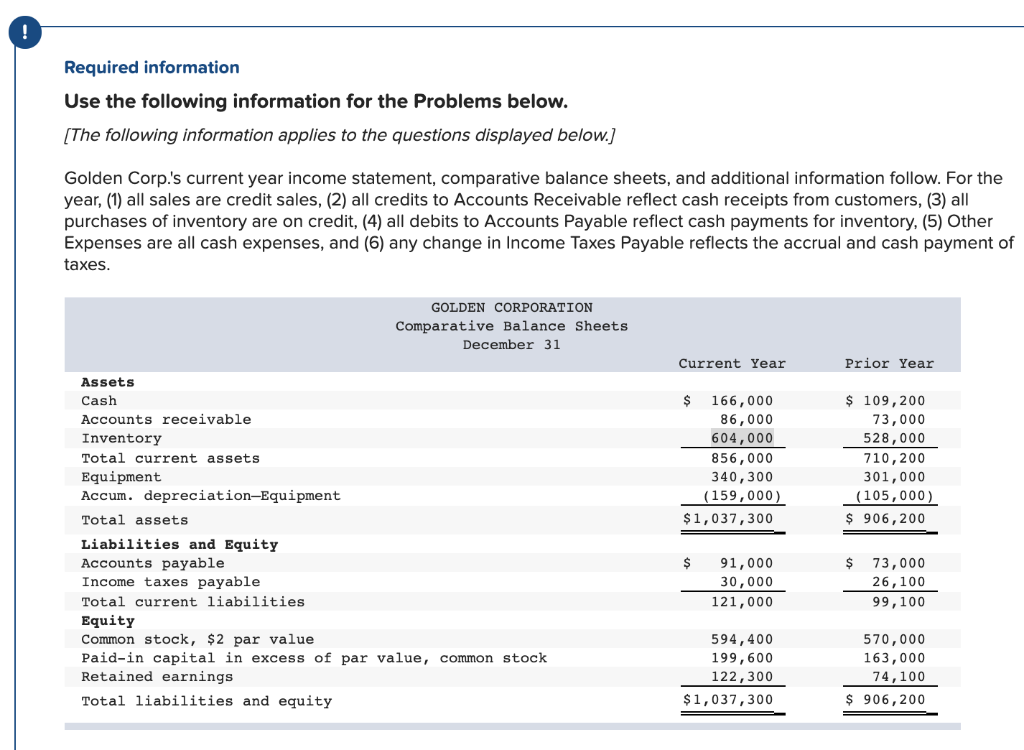The image size is (1024, 750).
Task: Click the blue exclamation alert icon
Action: pyautogui.click(x=24, y=31)
